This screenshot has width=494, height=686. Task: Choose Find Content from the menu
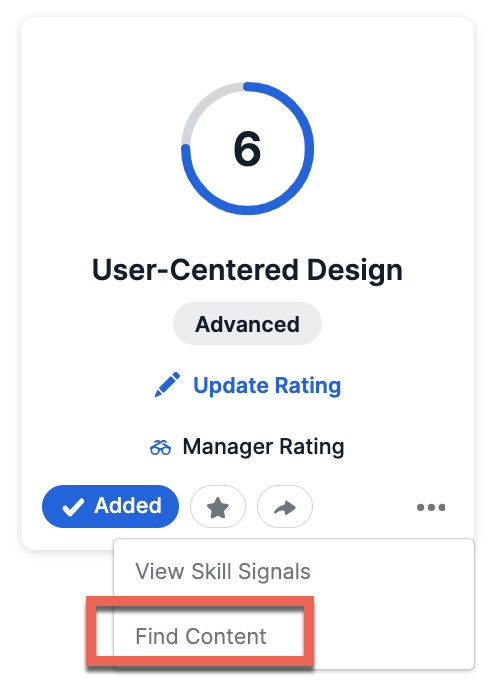click(x=201, y=636)
